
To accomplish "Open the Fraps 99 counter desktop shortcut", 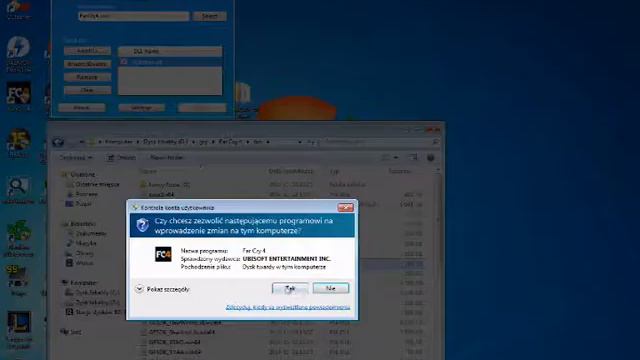I will pyautogui.click(x=18, y=280).
